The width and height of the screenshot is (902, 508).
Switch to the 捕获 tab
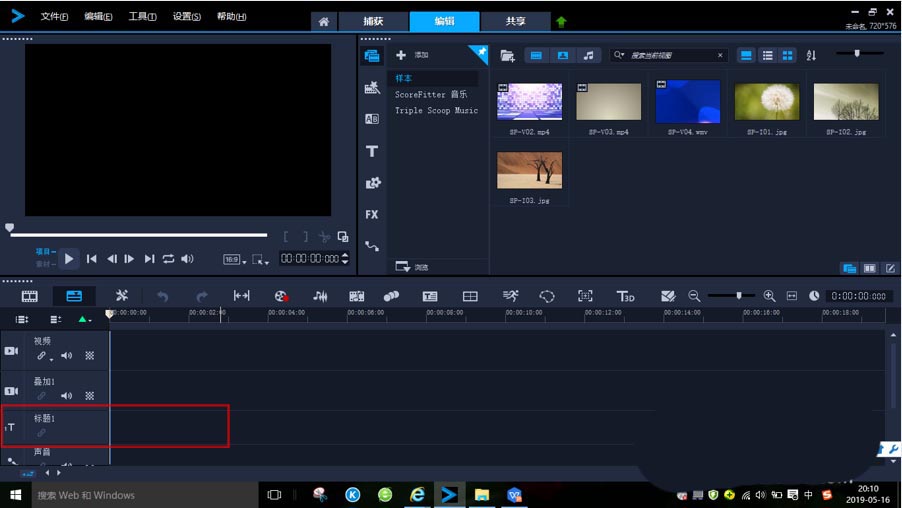point(373,21)
